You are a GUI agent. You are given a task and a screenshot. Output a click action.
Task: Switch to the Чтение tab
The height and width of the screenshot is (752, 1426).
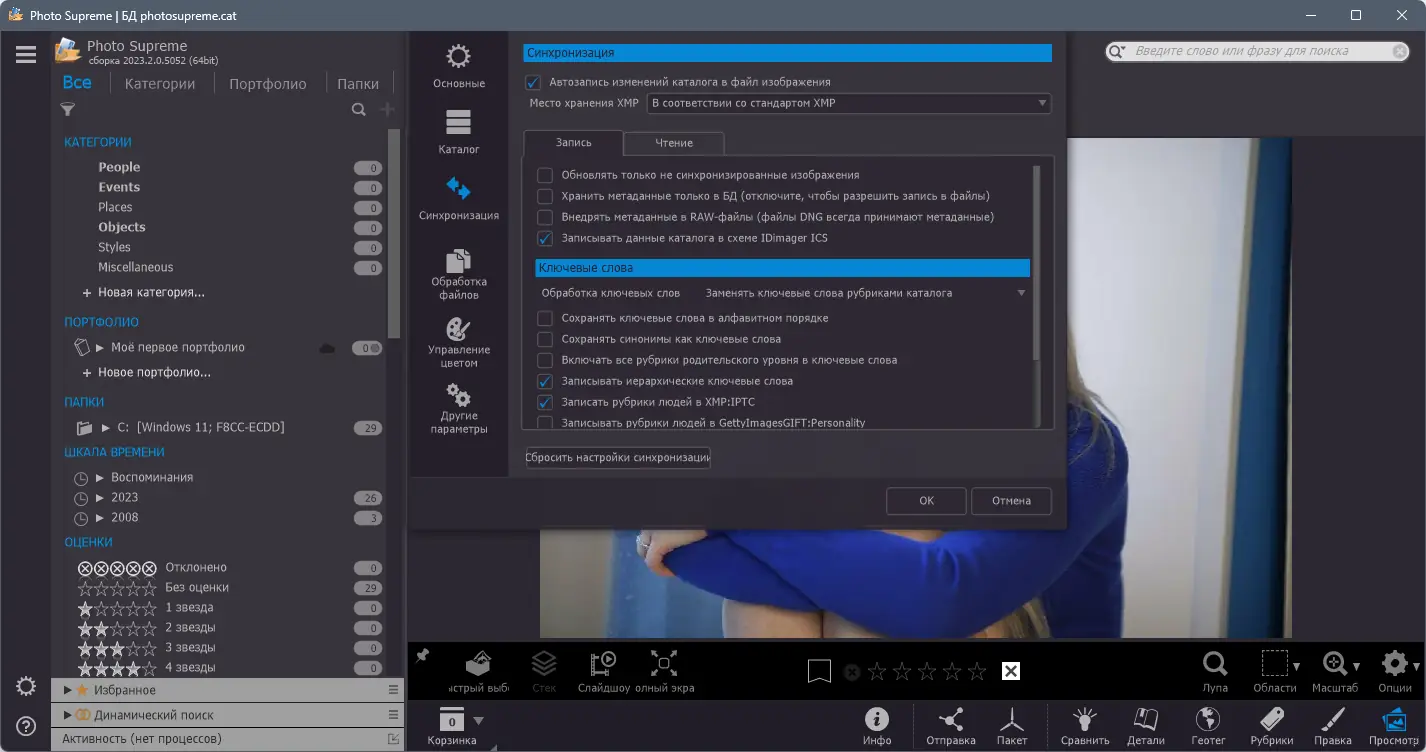click(x=674, y=143)
